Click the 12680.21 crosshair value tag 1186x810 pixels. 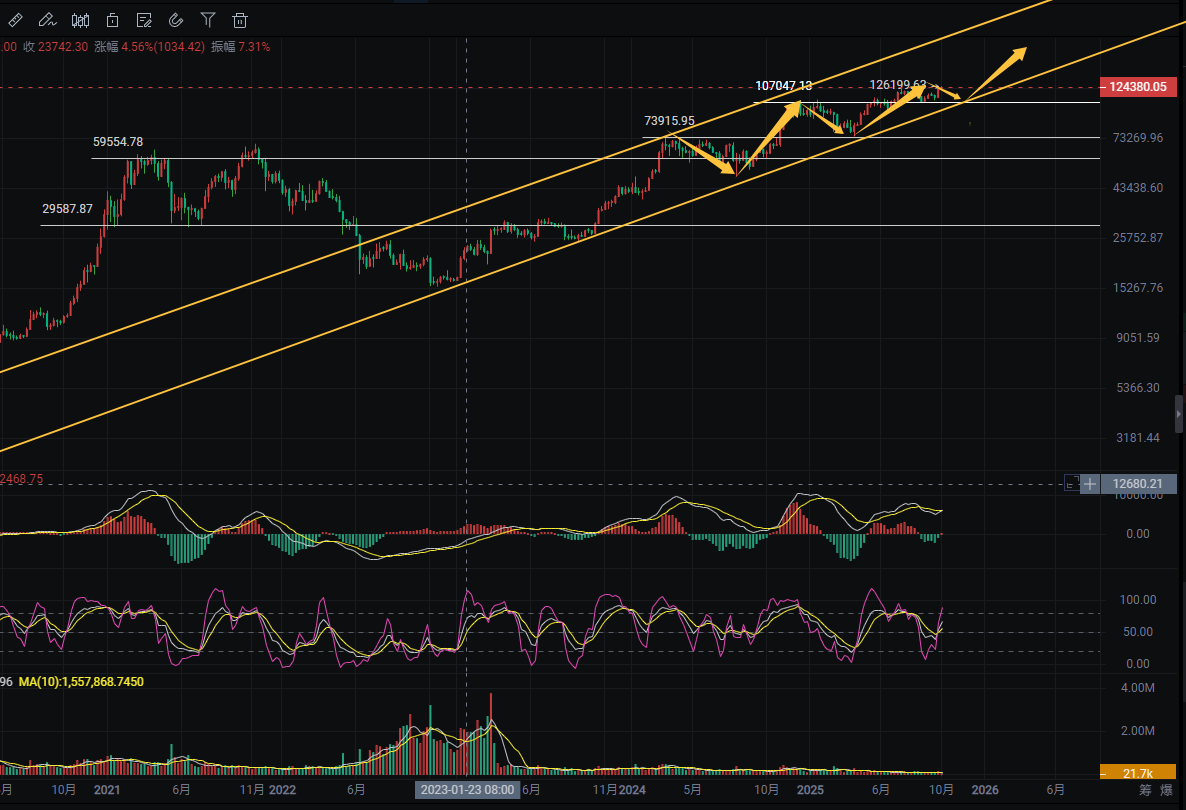click(x=1138, y=484)
